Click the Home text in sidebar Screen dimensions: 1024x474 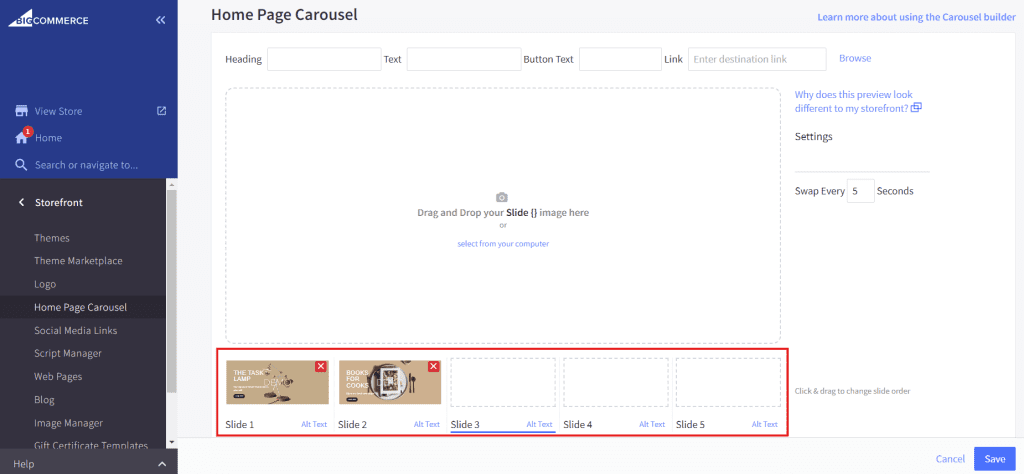pyautogui.click(x=48, y=138)
